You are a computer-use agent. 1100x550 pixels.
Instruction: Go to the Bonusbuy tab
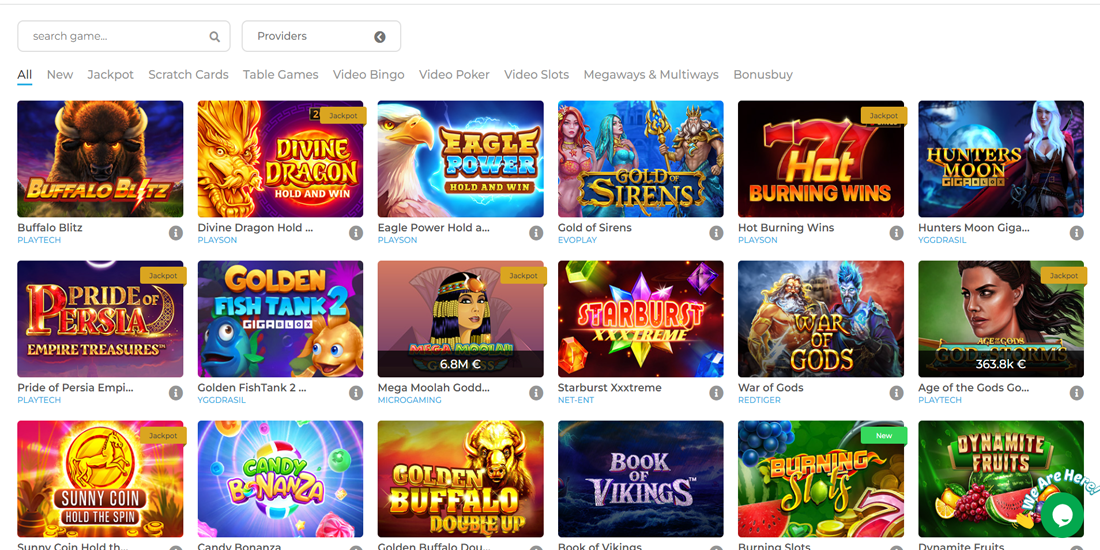pyautogui.click(x=762, y=75)
